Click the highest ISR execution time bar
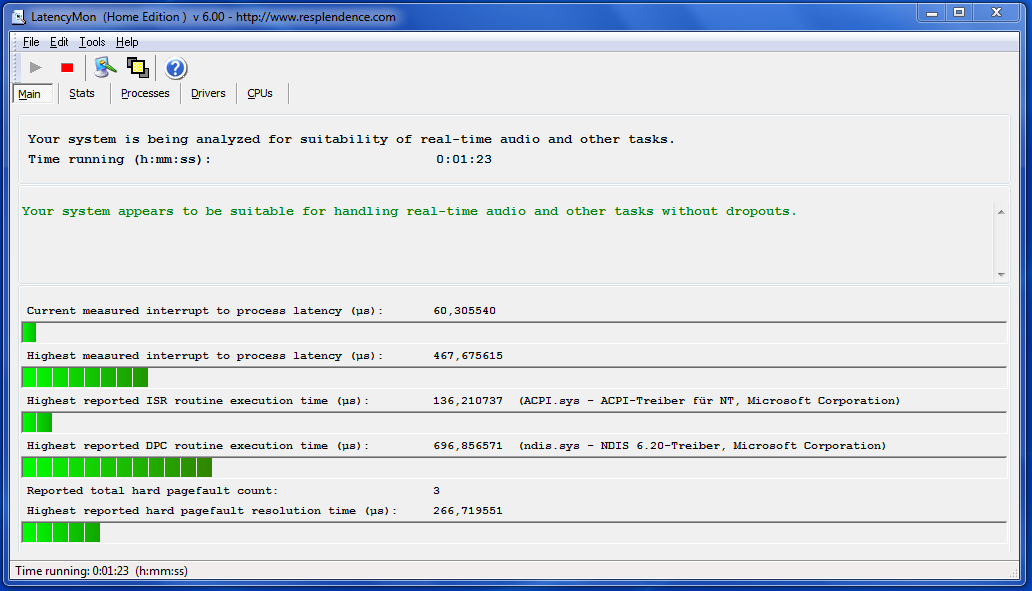1032x591 pixels. pos(514,422)
